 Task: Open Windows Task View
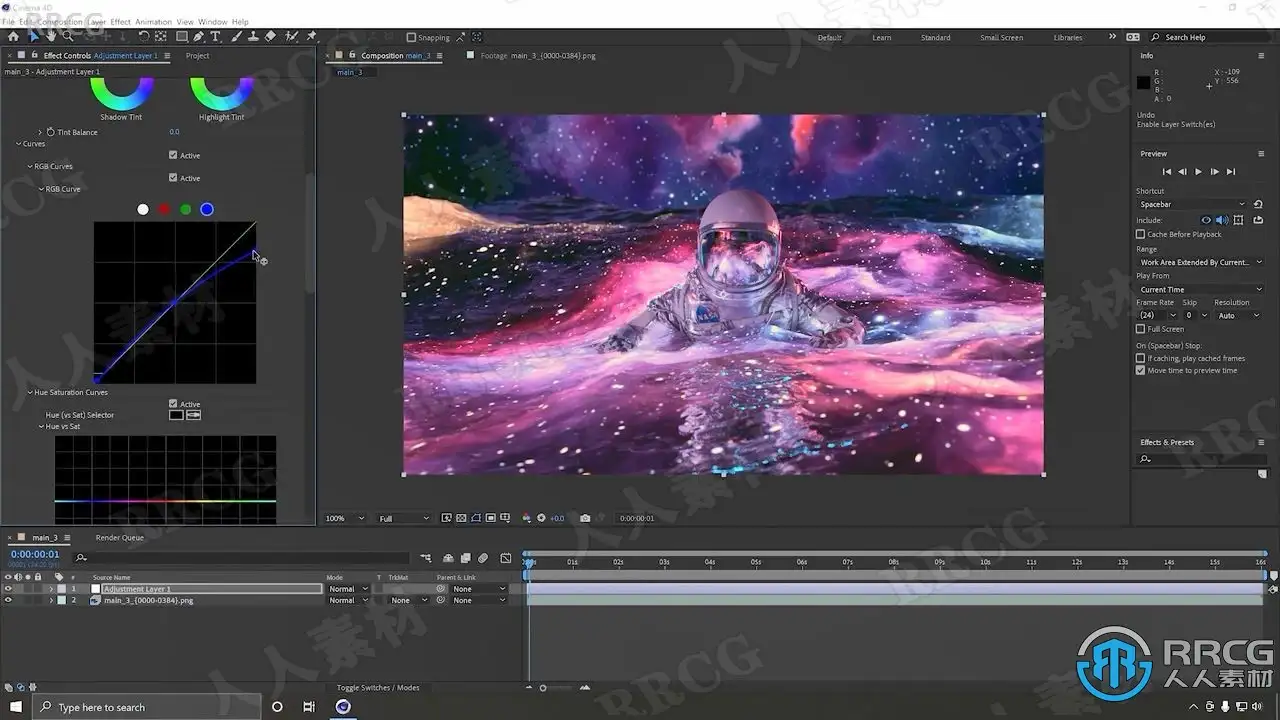click(309, 707)
